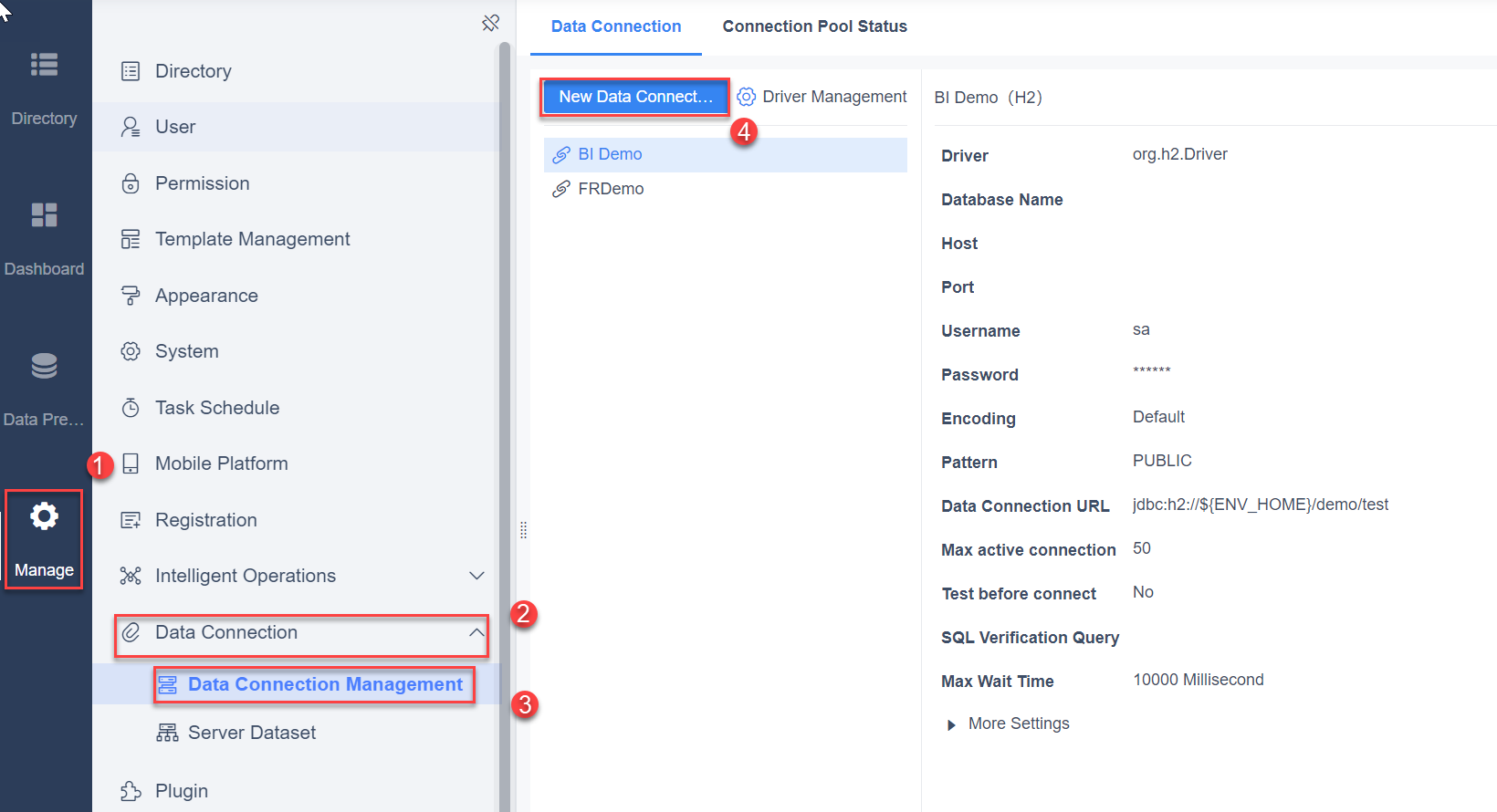Click the Registration label

click(206, 520)
